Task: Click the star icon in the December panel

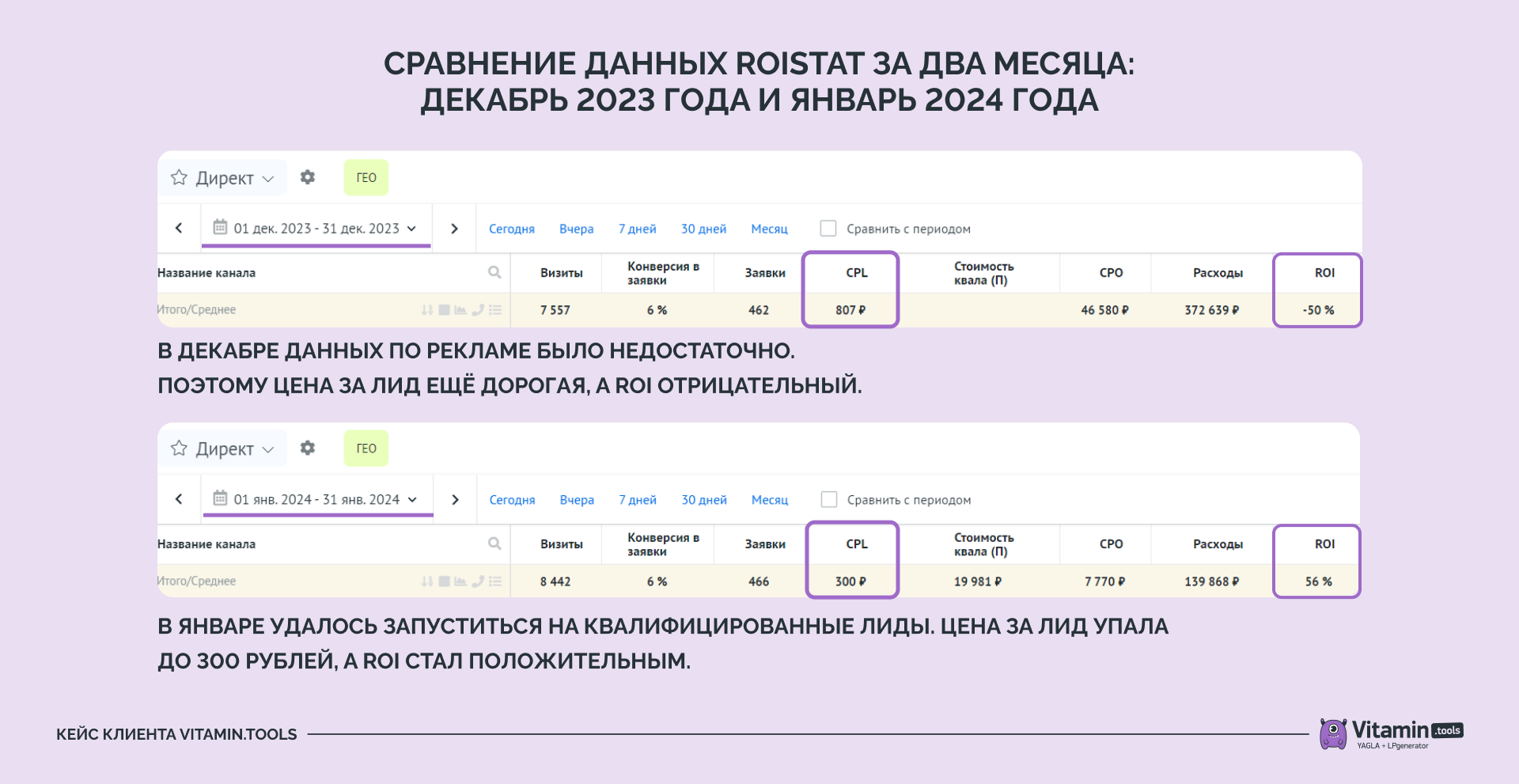Action: click(179, 177)
